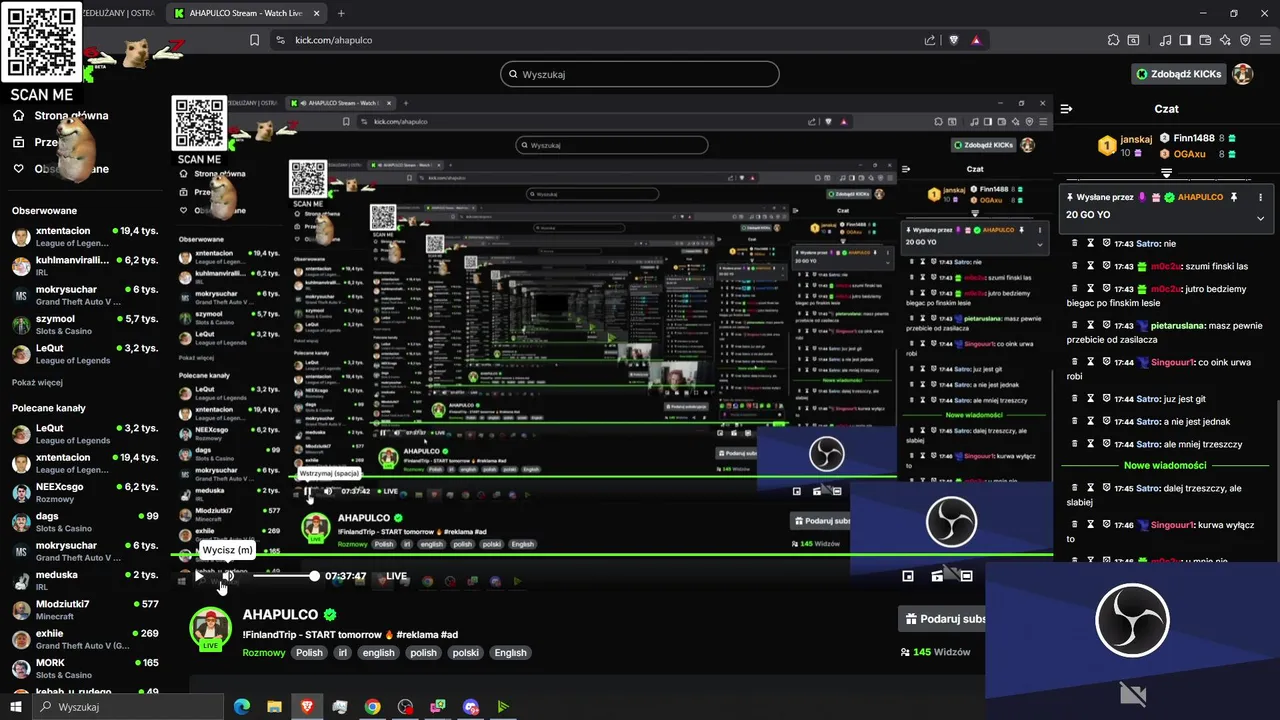Open Discord from the taskbar
The height and width of the screenshot is (720, 1280).
point(471,707)
